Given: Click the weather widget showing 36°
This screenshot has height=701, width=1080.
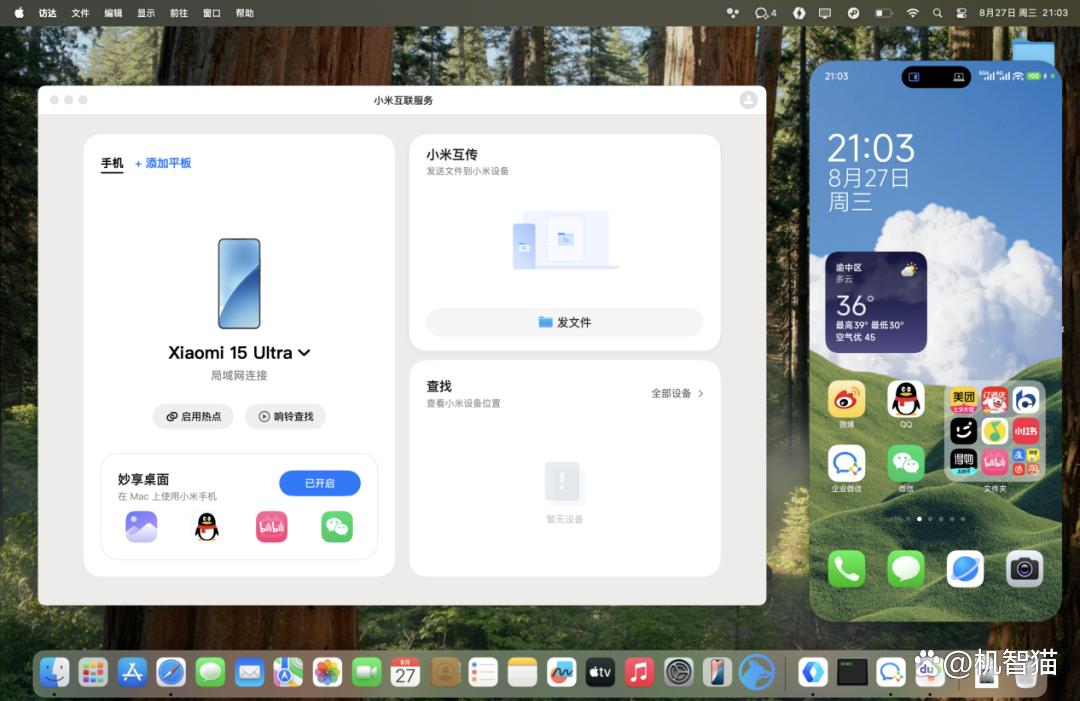Looking at the screenshot, I should (876, 302).
